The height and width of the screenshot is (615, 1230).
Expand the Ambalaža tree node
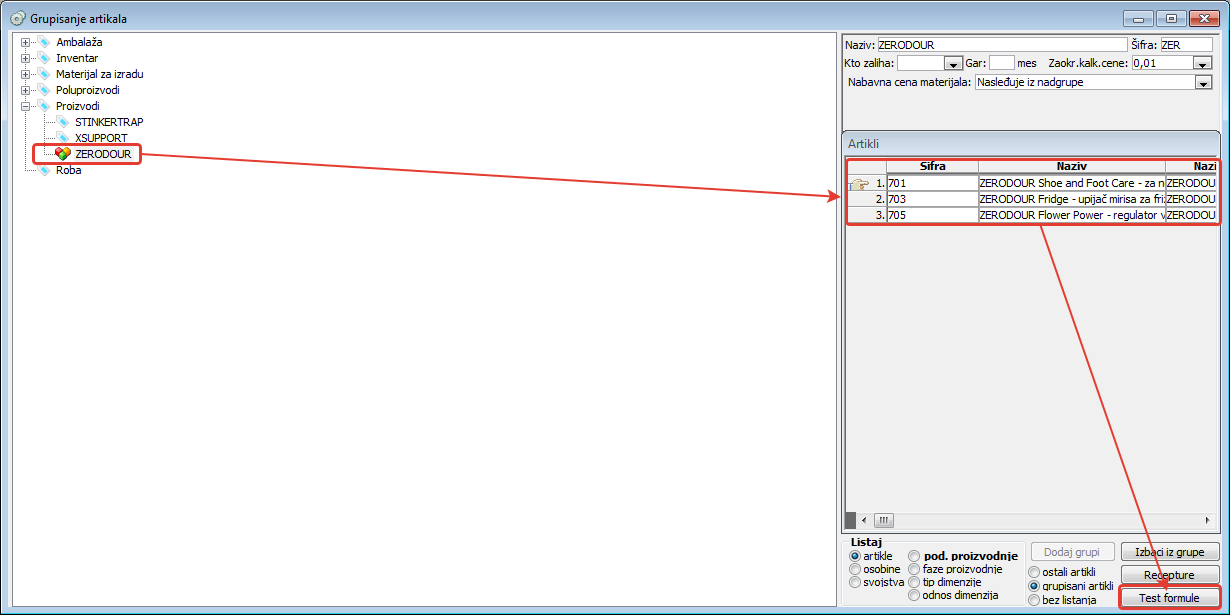[x=26, y=42]
